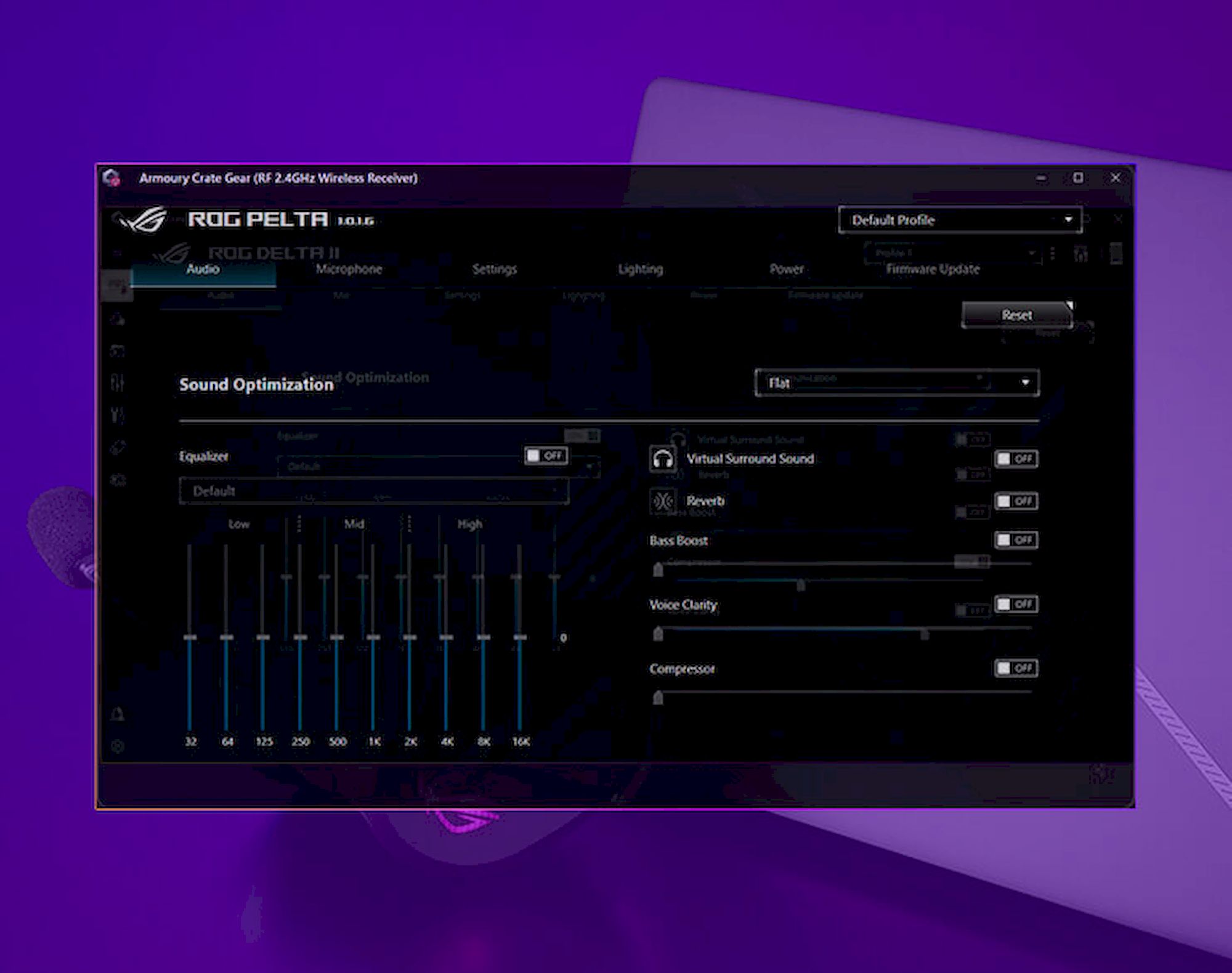Image resolution: width=1232 pixels, height=973 pixels.
Task: Enable Virtual Surround Sound switch
Action: (1016, 459)
